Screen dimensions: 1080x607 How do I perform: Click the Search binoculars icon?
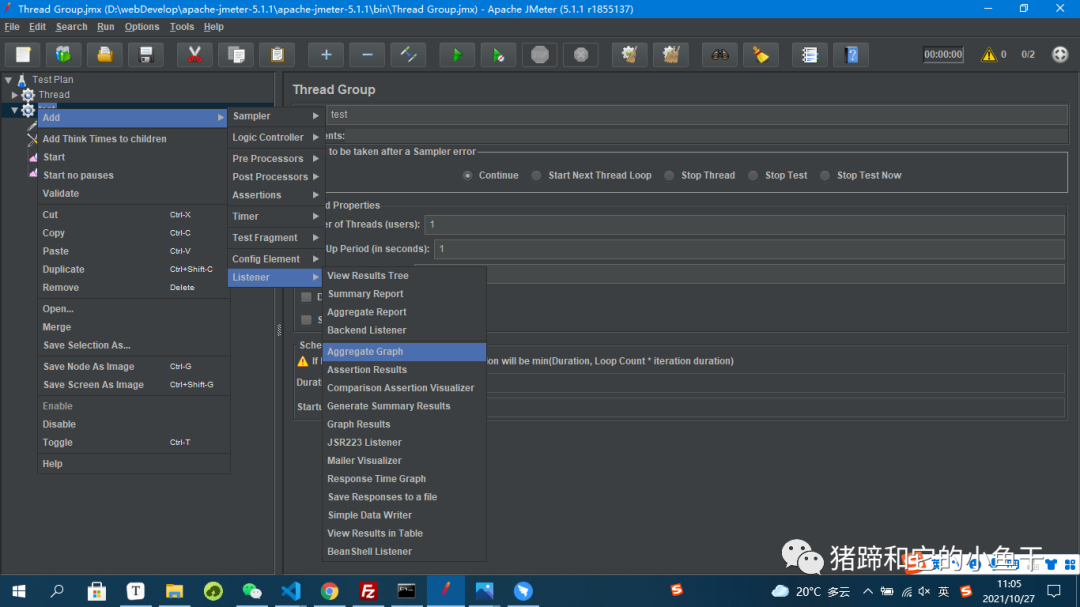[720, 54]
